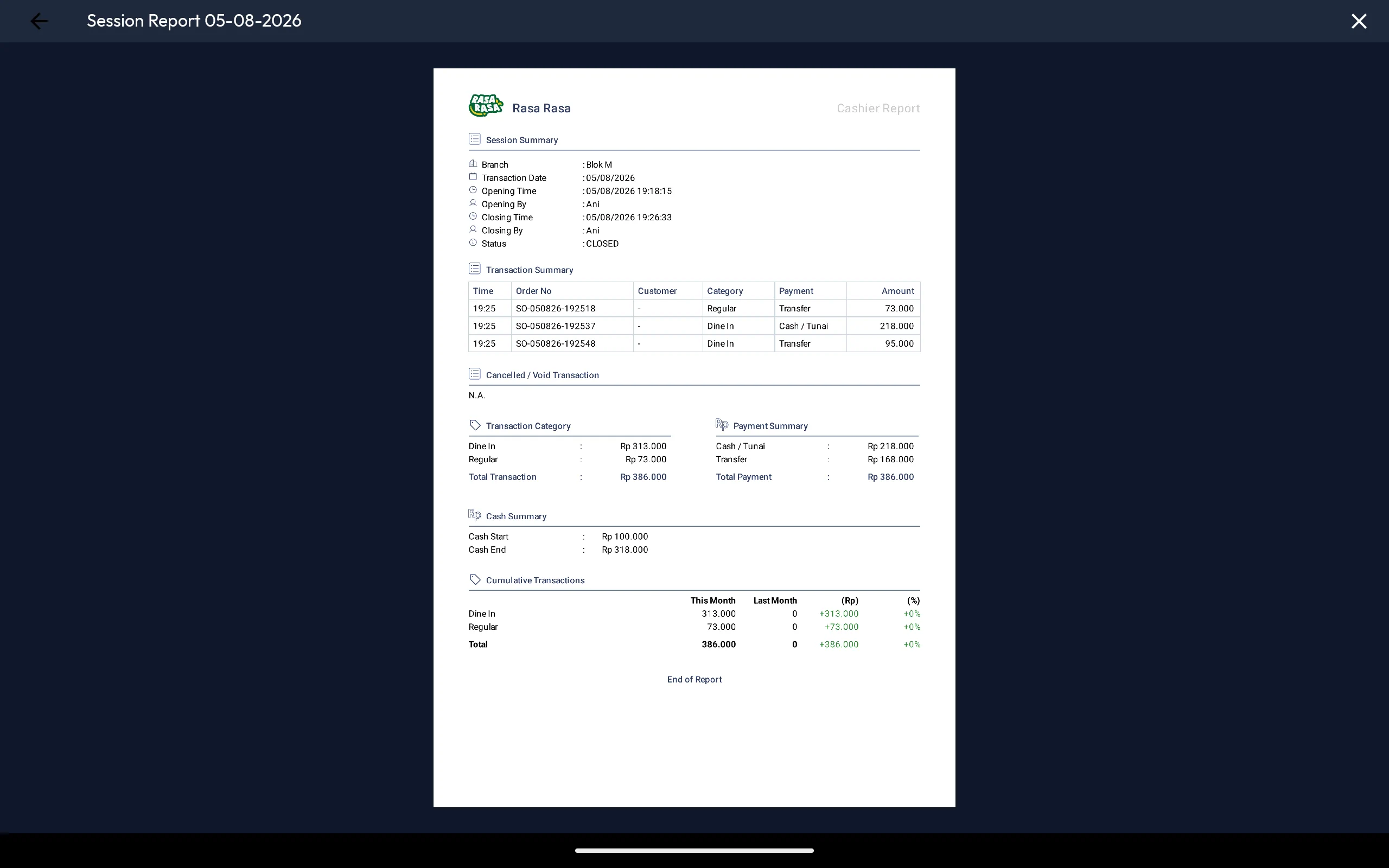Click the Branch building icon
Viewport: 1389px width, 868px height.
click(x=473, y=164)
